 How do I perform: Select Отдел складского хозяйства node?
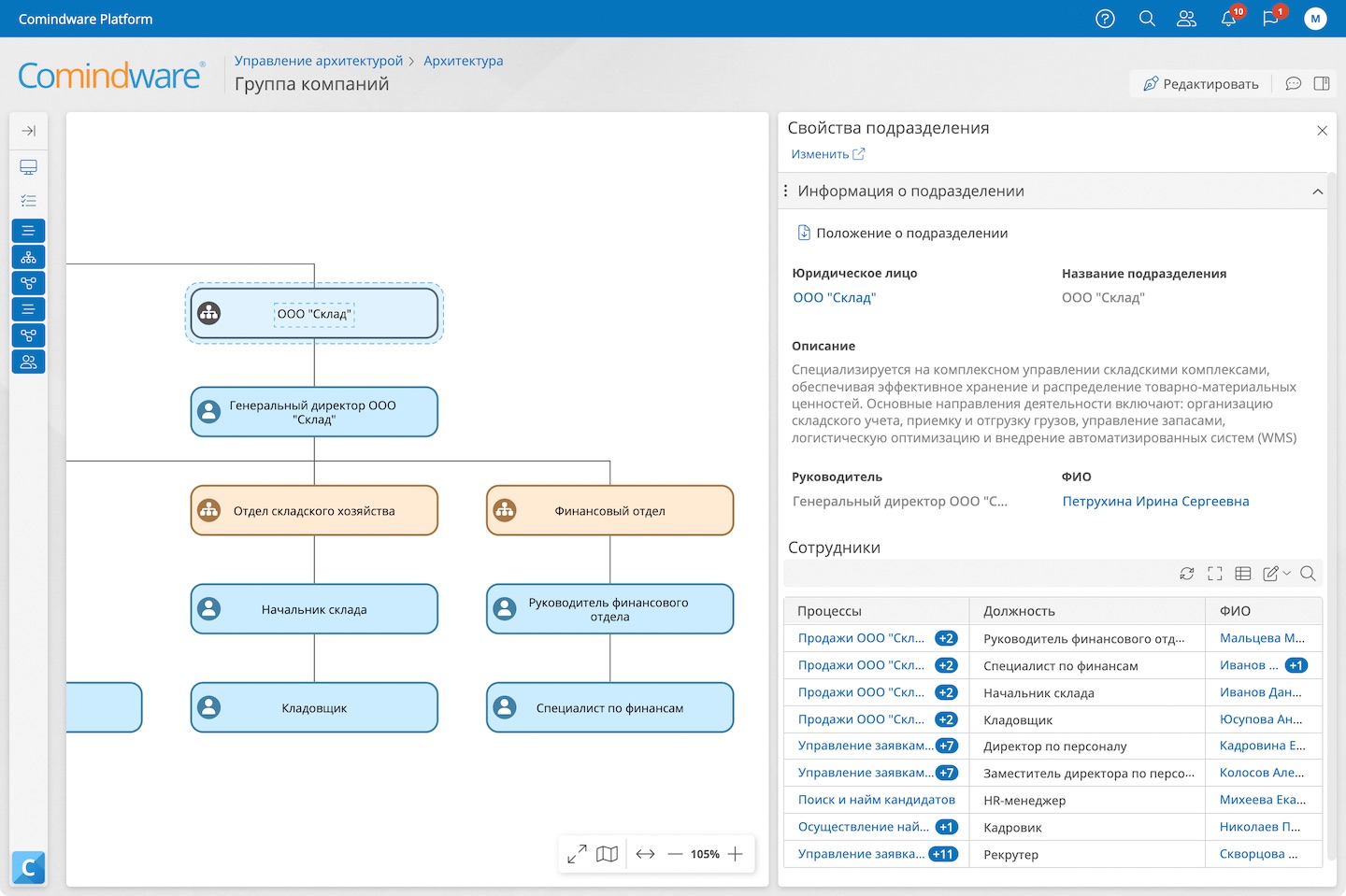[314, 511]
